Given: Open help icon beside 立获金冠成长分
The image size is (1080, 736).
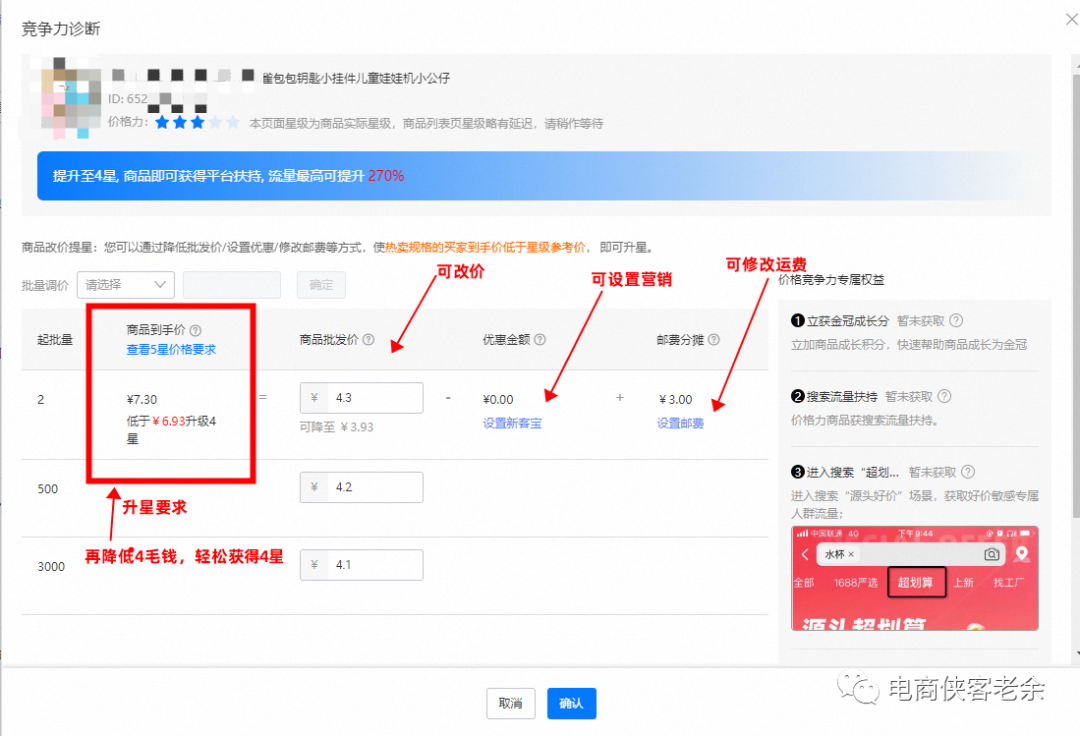Looking at the screenshot, I should point(955,320).
